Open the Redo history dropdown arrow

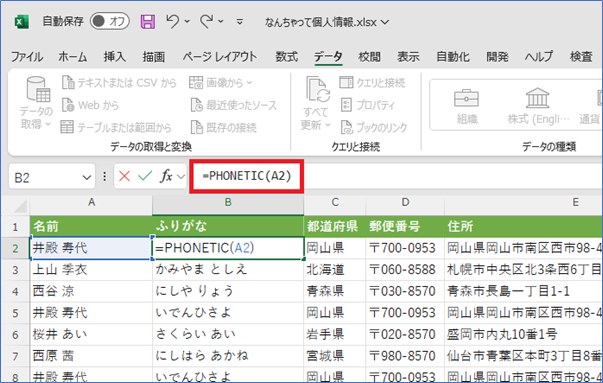coord(221,22)
